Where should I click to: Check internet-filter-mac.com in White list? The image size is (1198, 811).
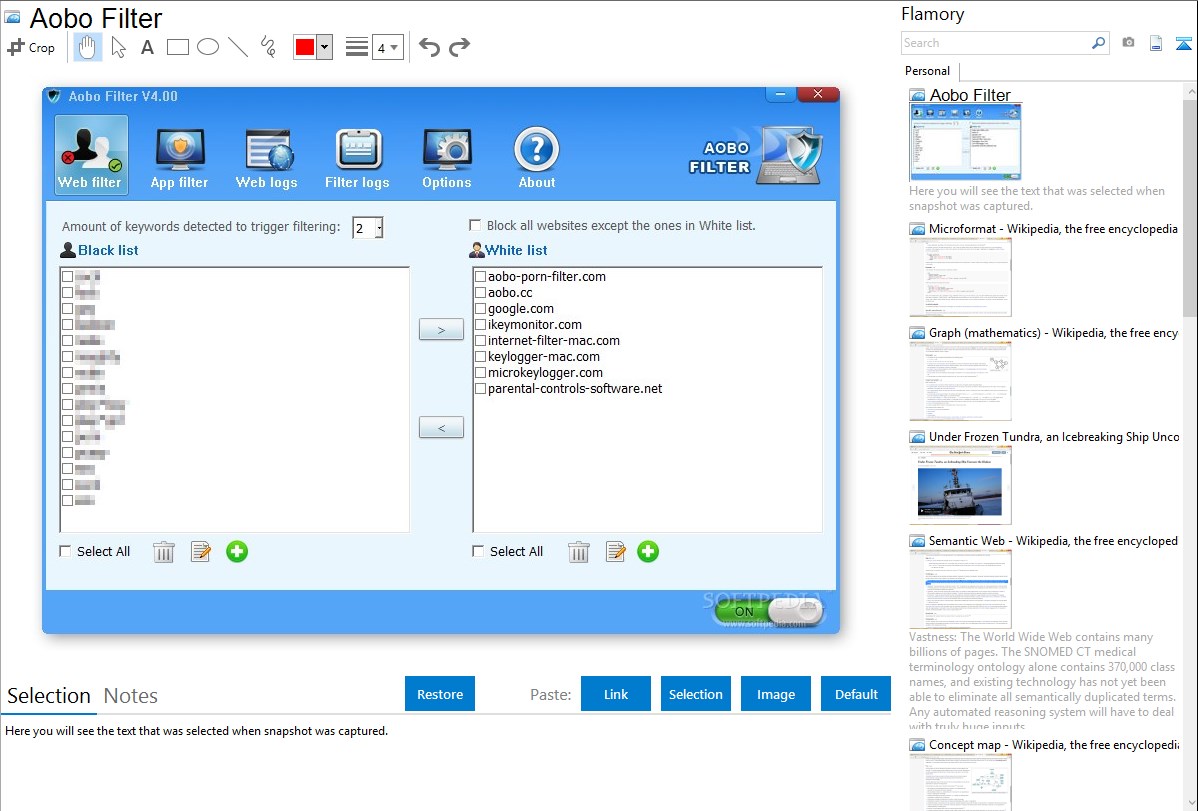click(481, 341)
